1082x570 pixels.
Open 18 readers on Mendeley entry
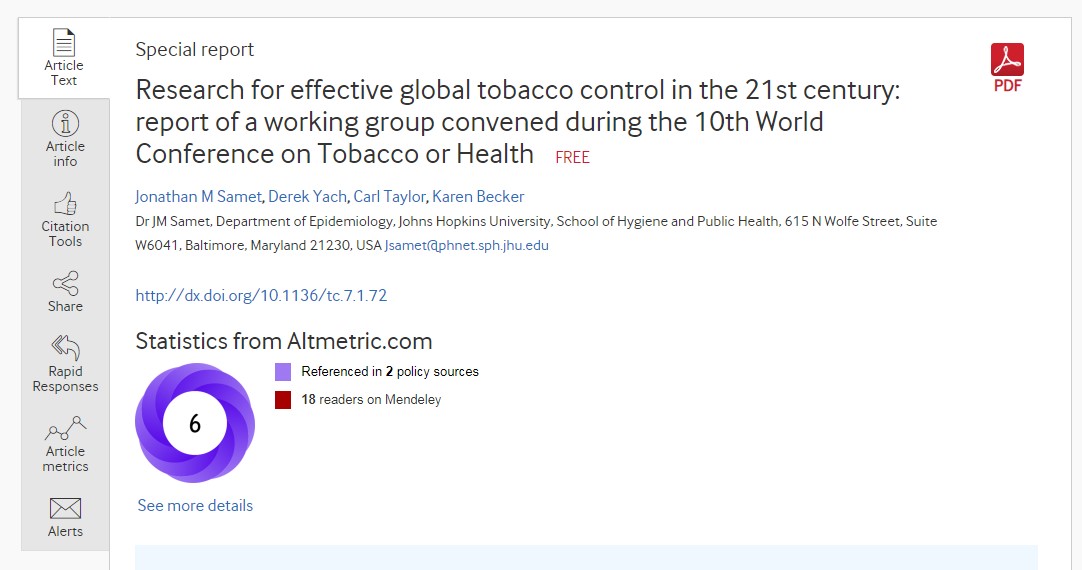[371, 400]
